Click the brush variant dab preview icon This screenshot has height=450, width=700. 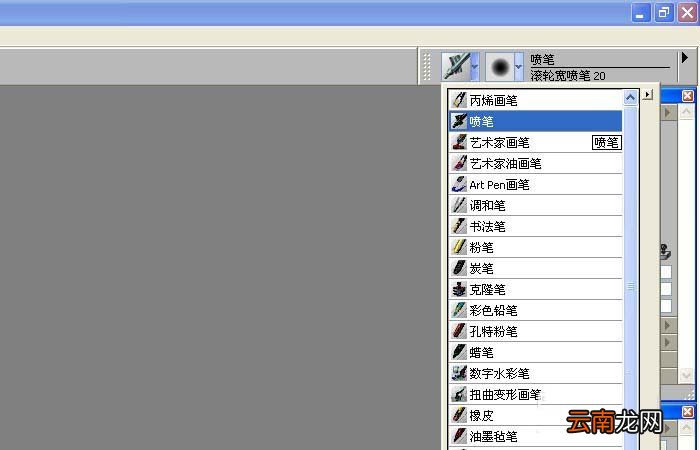click(x=500, y=67)
